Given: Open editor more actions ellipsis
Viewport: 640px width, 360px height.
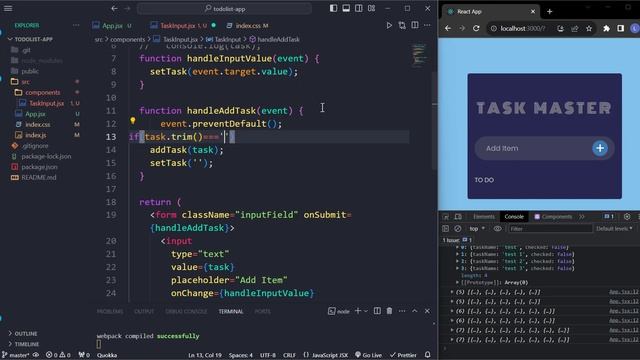Looking at the screenshot, I should [x=427, y=25].
